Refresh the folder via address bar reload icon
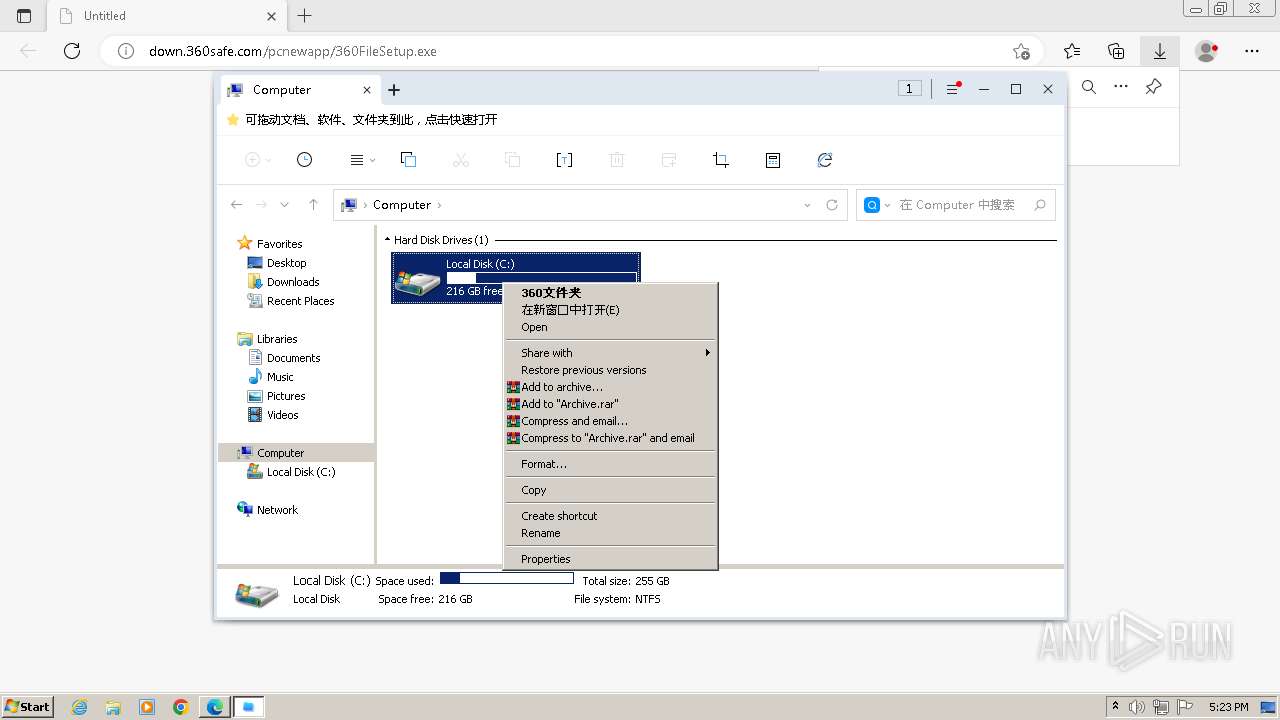Viewport: 1280px width, 720px height. pyautogui.click(x=832, y=205)
